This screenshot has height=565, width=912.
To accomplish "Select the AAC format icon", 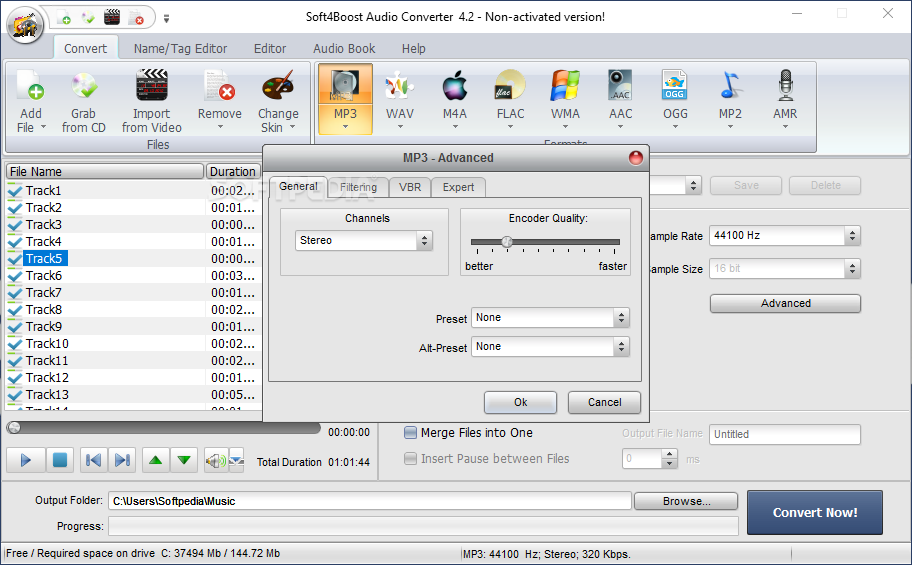I will pos(620,86).
